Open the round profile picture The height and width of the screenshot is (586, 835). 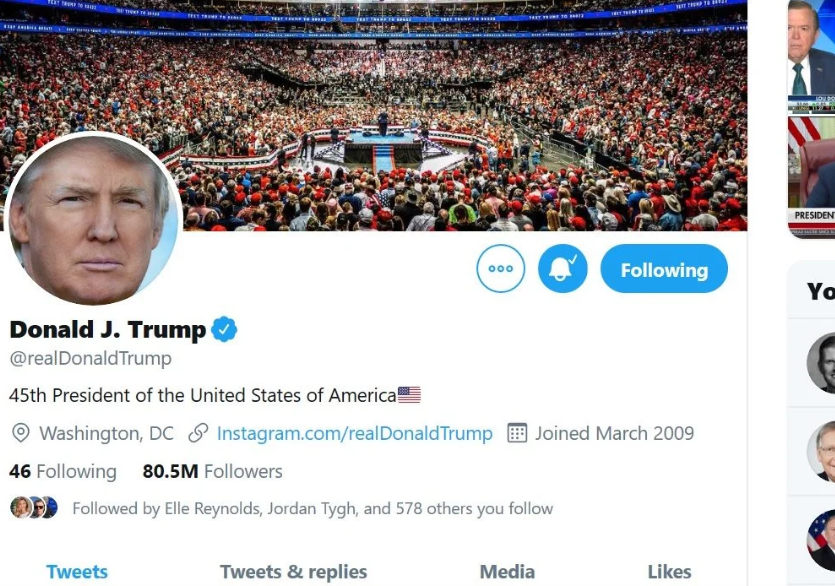tap(92, 219)
